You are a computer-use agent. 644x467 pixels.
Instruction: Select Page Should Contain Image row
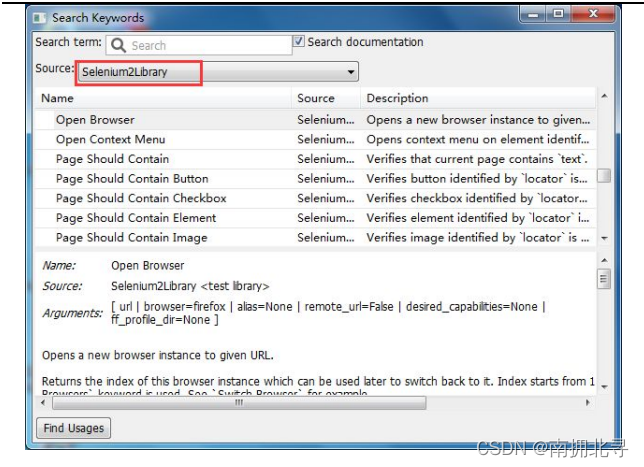pos(315,238)
